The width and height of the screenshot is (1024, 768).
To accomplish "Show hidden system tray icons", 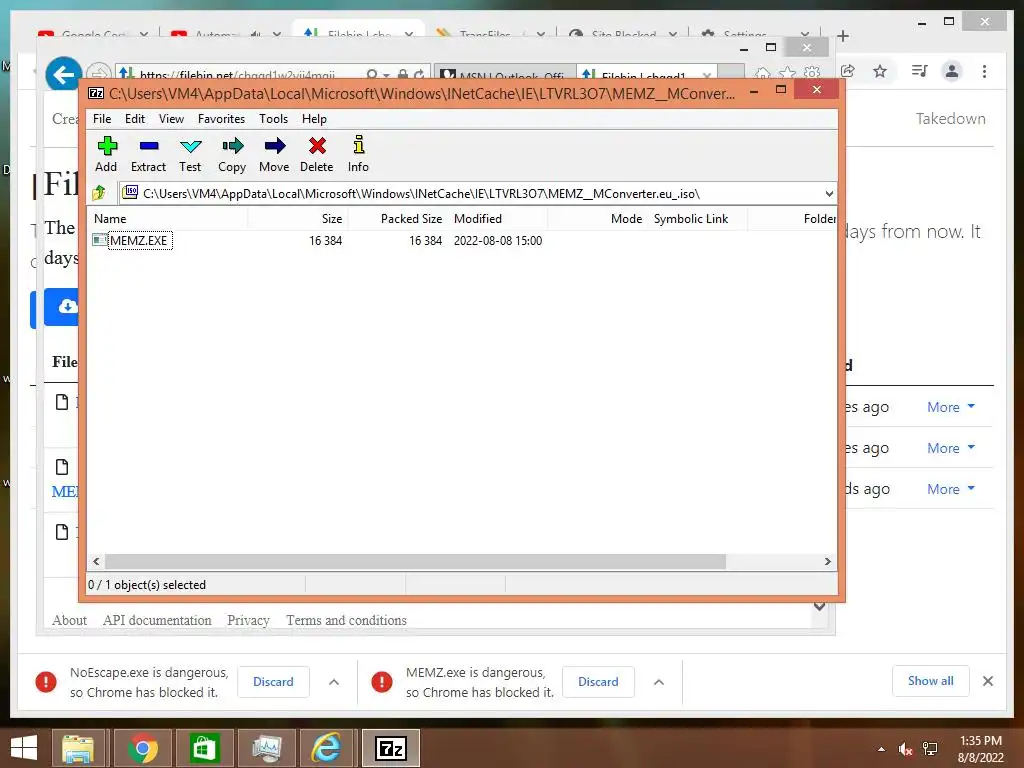I will click(x=882, y=750).
